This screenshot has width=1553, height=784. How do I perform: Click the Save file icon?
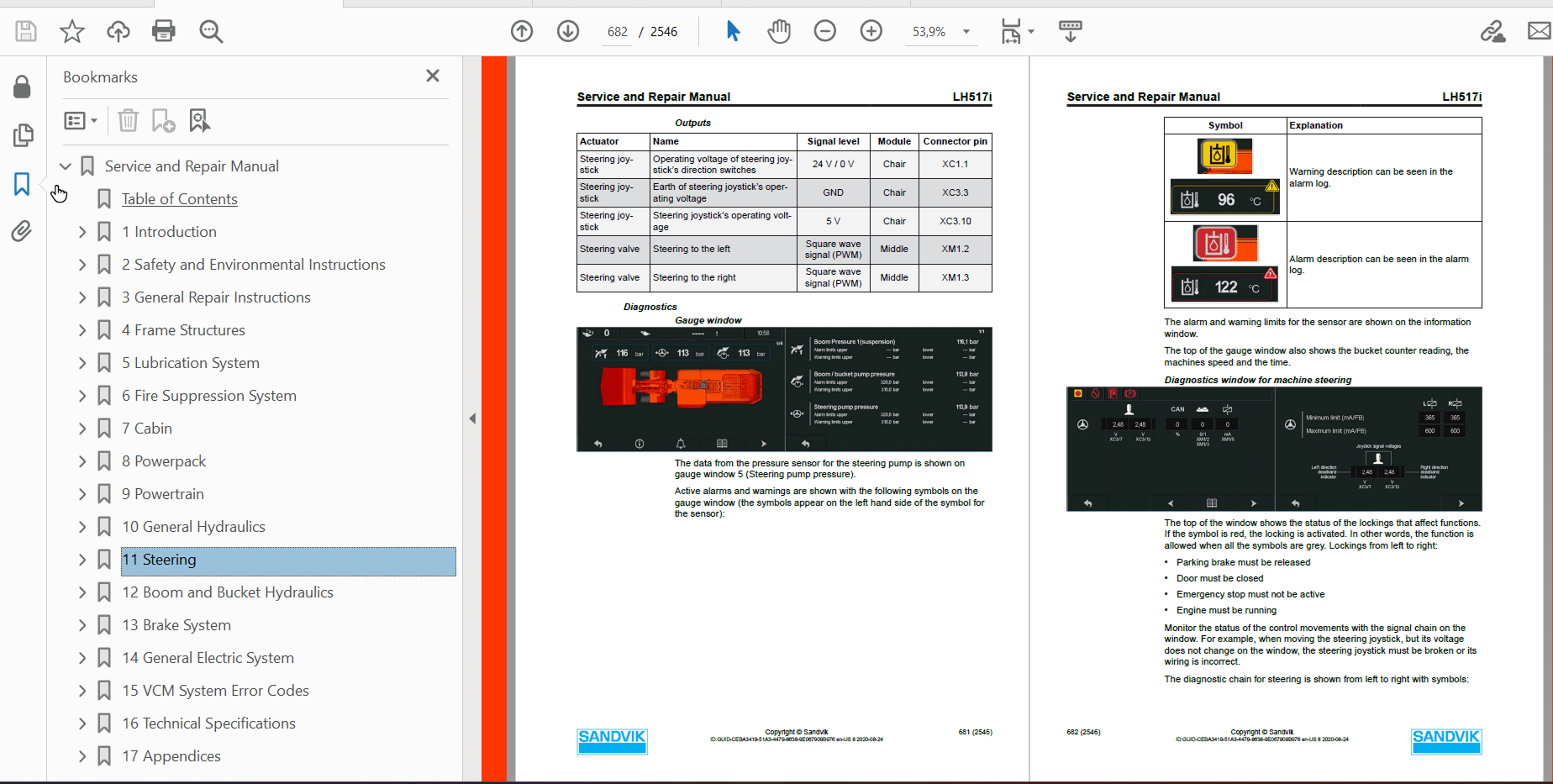26,32
